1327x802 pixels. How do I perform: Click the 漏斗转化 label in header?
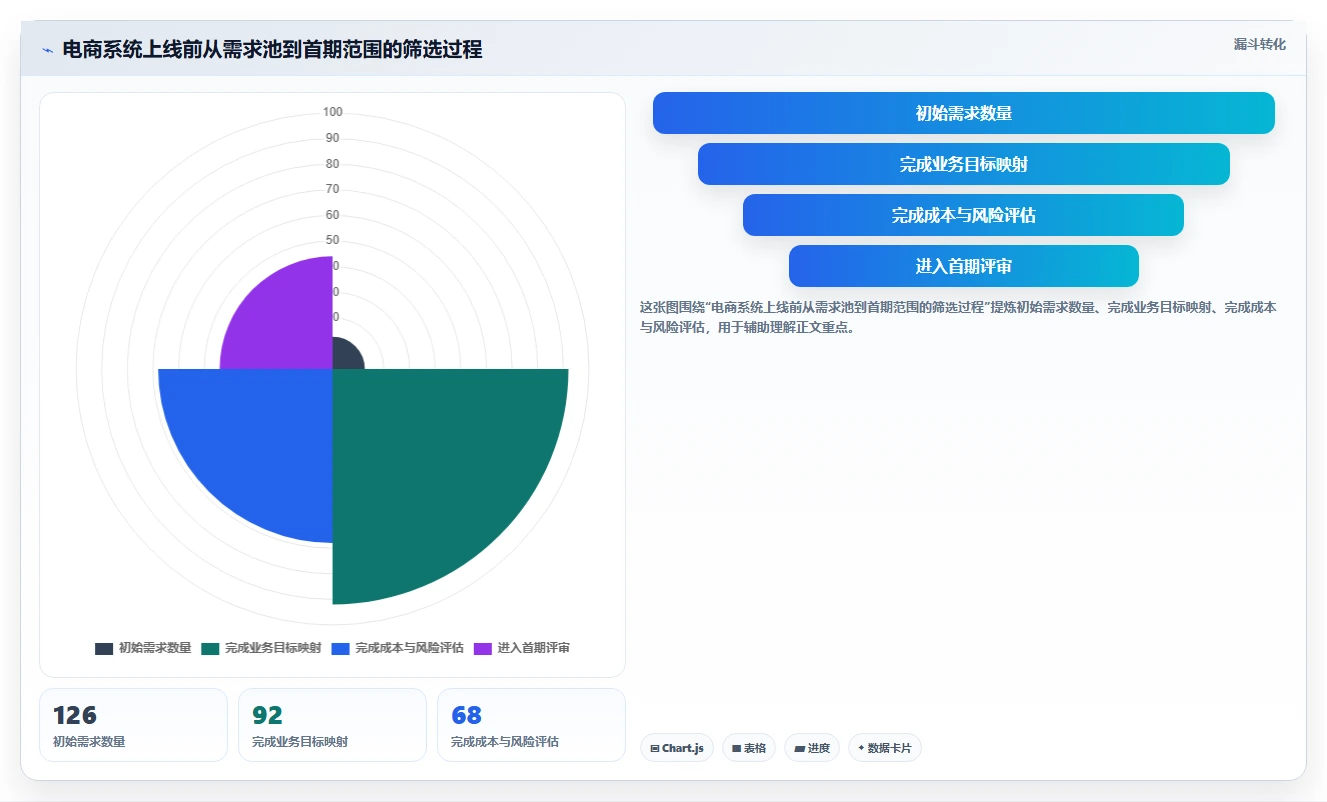1260,45
